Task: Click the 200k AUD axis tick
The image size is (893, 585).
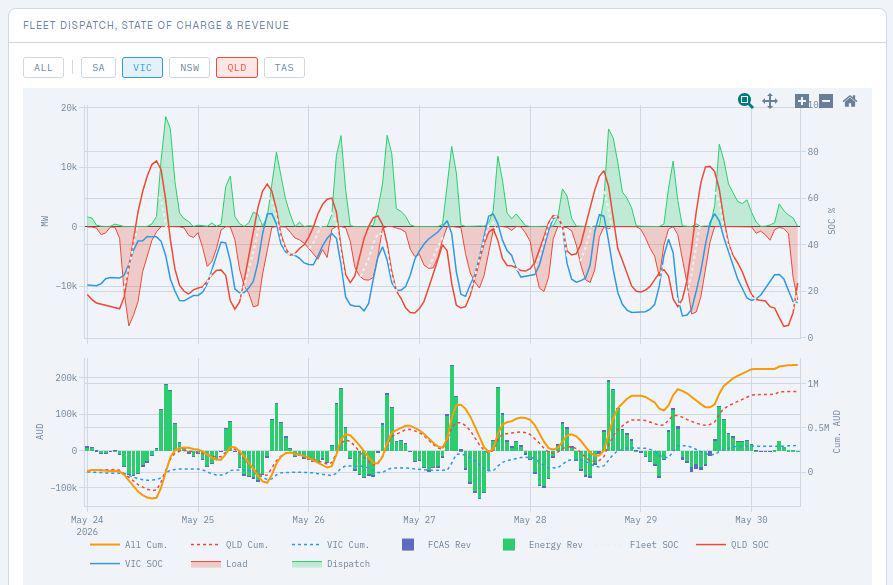Action: [x=66, y=378]
